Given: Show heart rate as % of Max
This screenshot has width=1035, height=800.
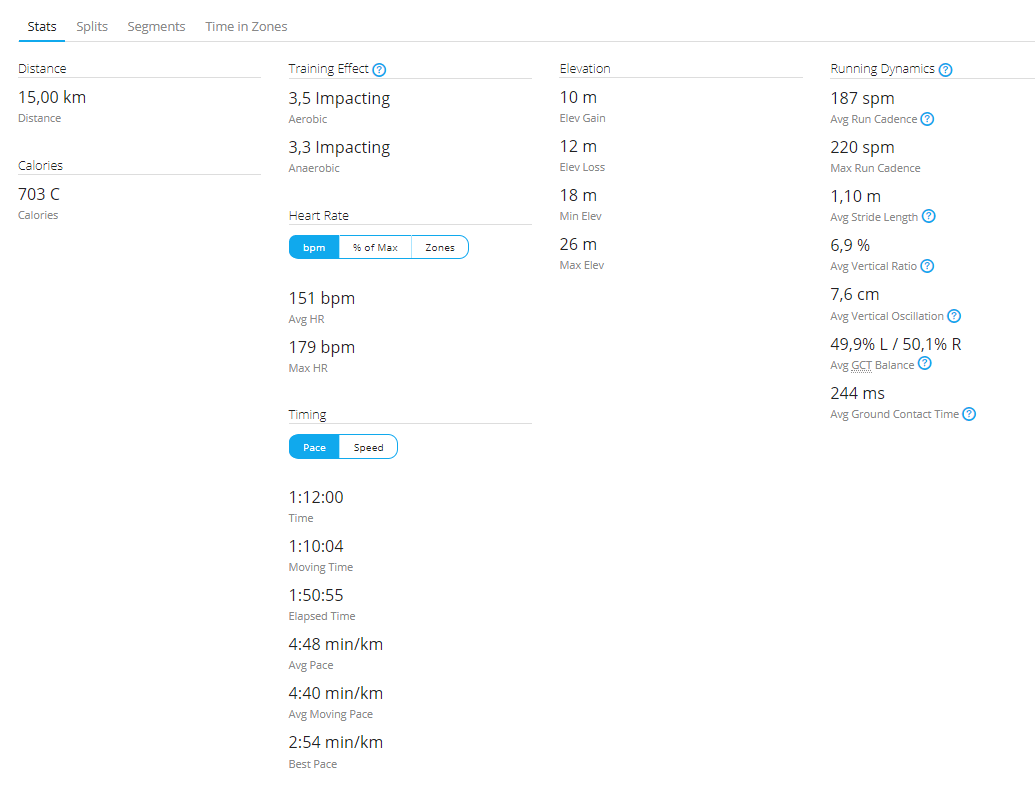Looking at the screenshot, I should (375, 247).
